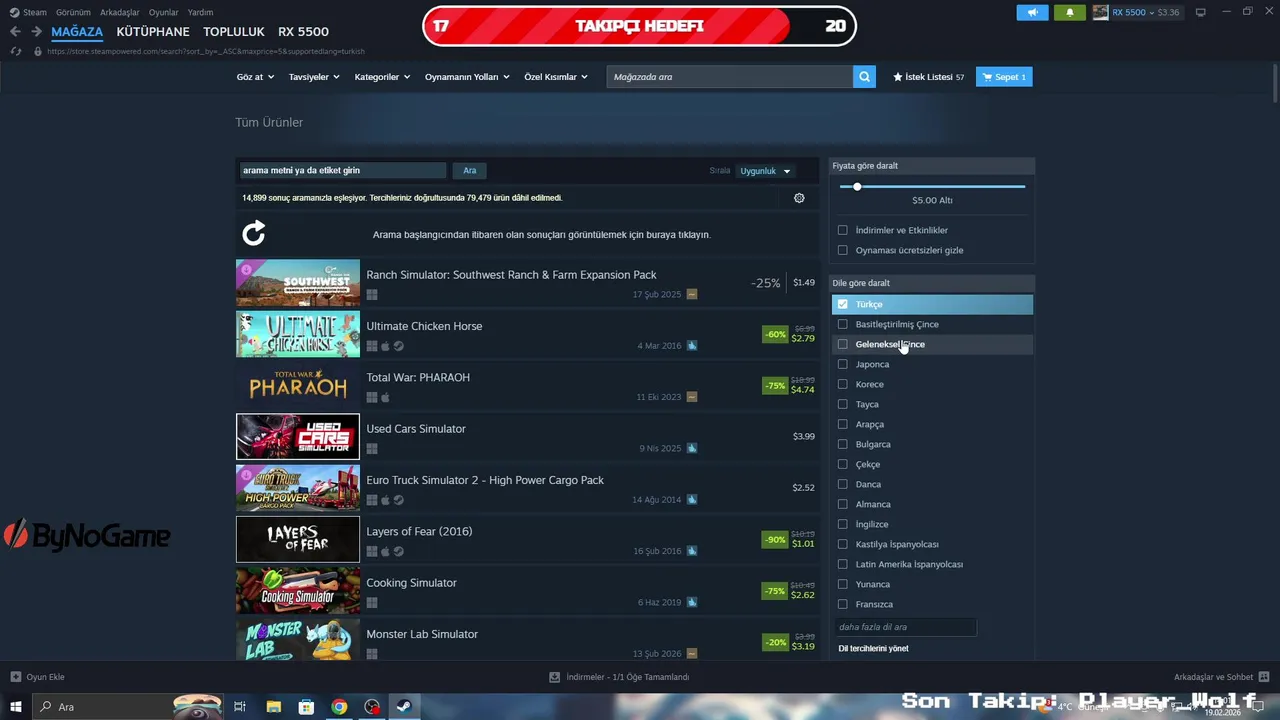Click the Ara search button
1280x720 pixels.
click(x=470, y=171)
